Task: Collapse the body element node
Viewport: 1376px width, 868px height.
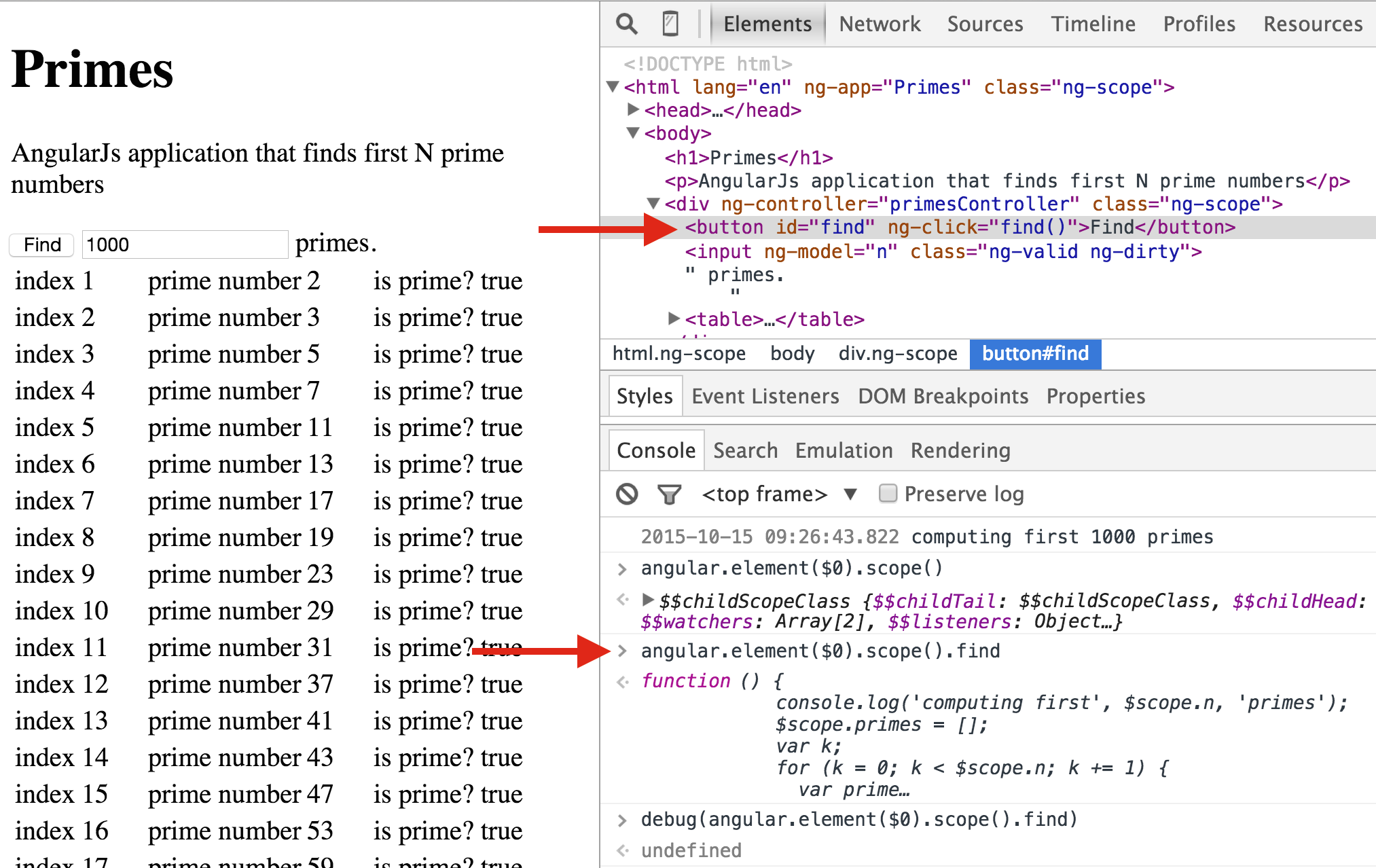Action: pos(633,133)
